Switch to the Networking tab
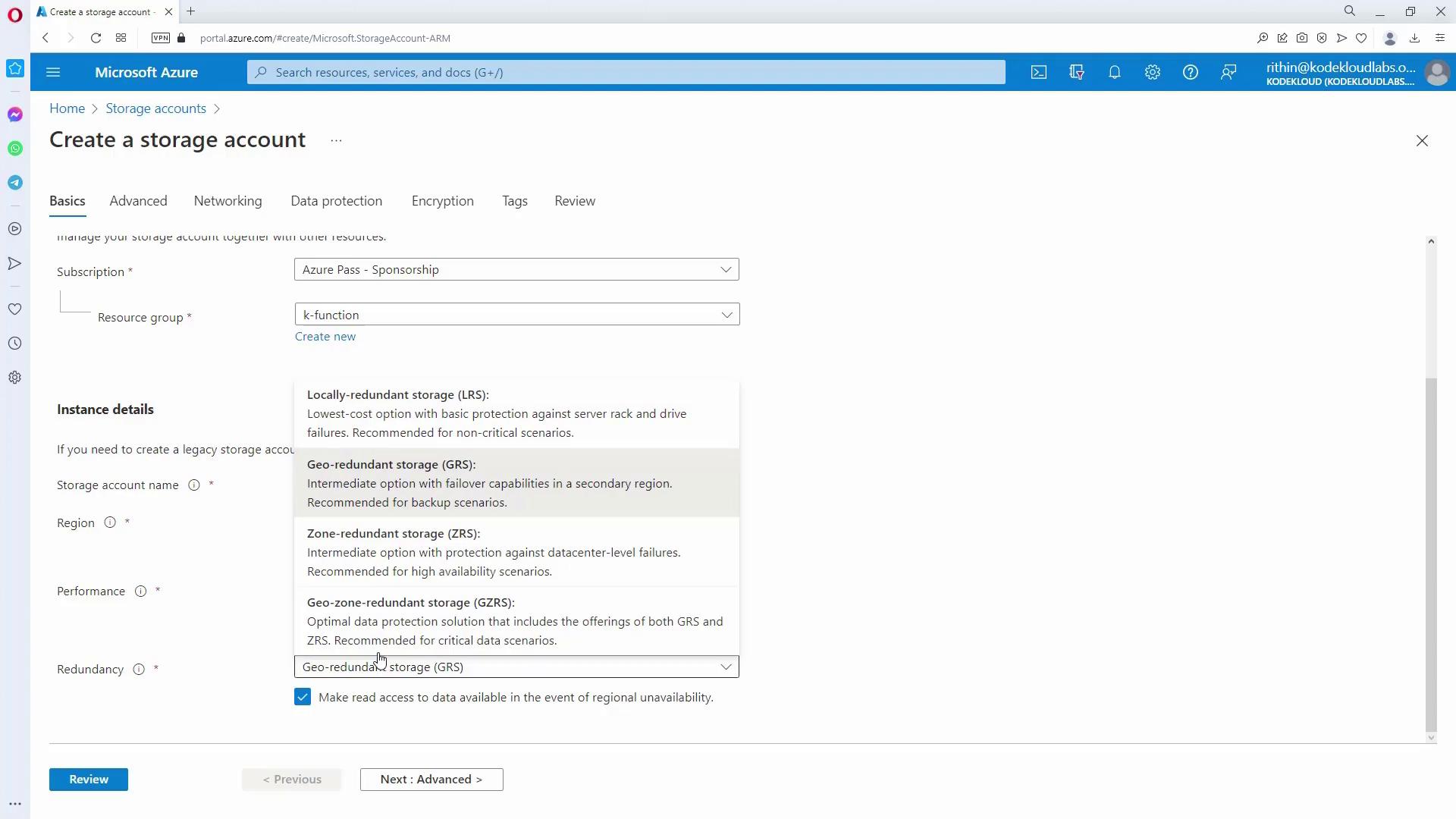 [x=227, y=201]
